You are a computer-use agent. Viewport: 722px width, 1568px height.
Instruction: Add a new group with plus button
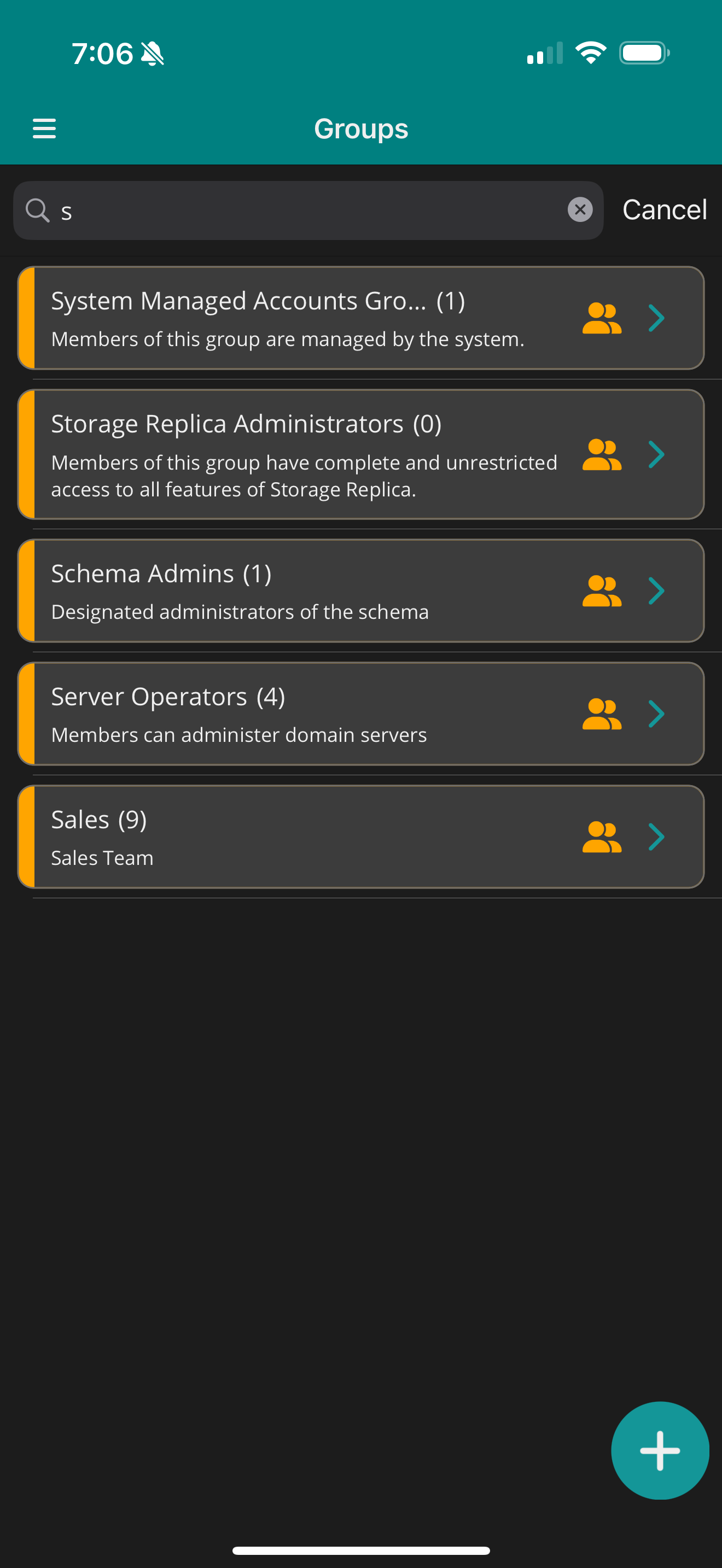[x=659, y=1450]
